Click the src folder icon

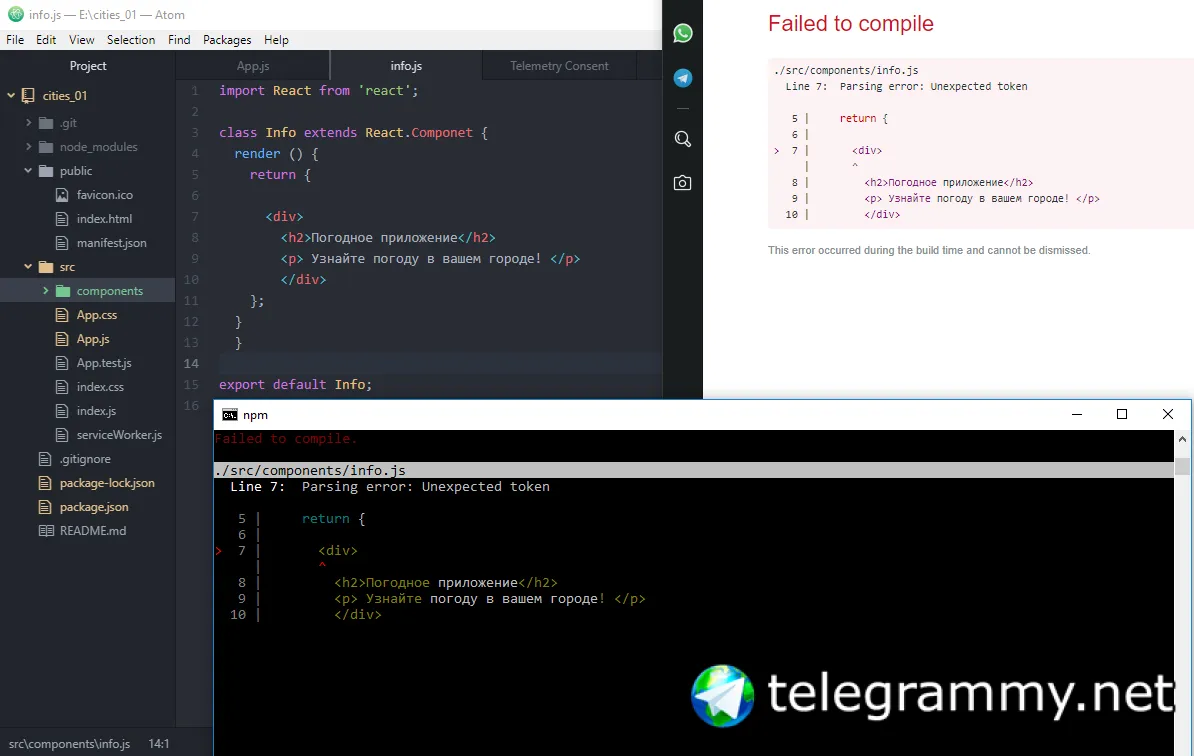(x=46, y=266)
